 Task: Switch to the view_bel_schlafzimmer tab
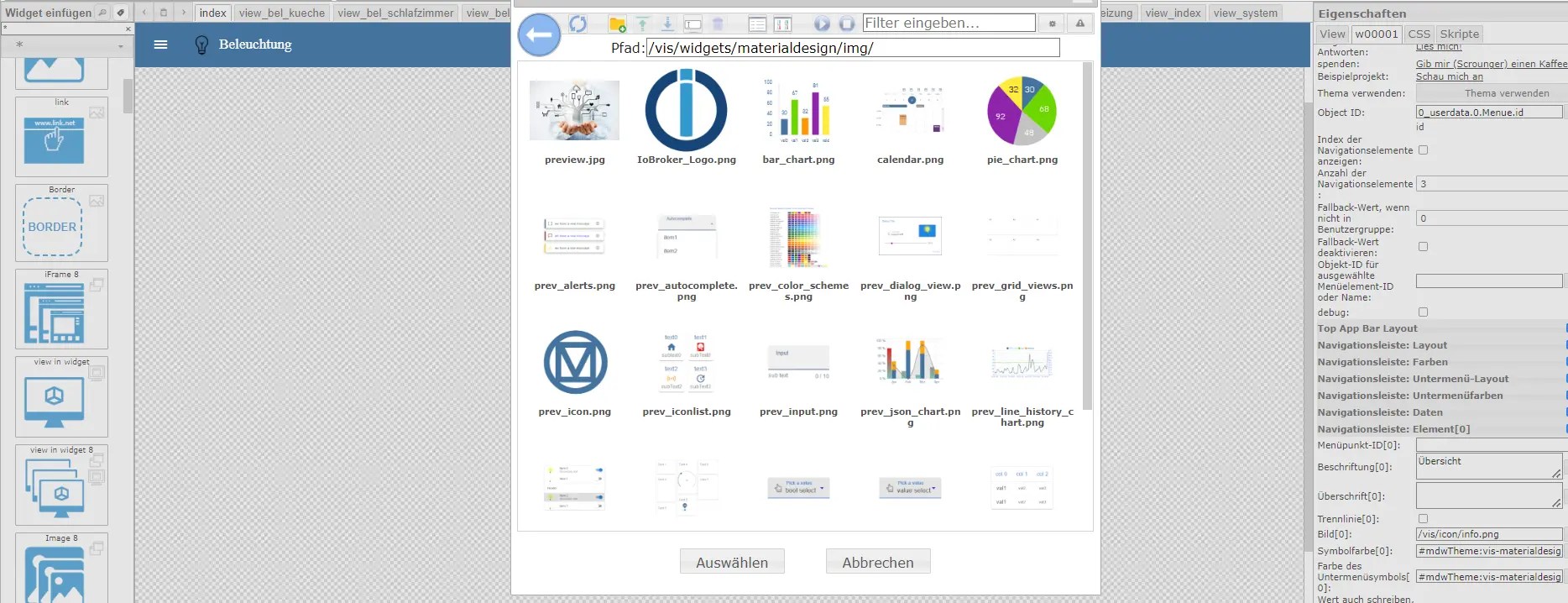[x=395, y=13]
